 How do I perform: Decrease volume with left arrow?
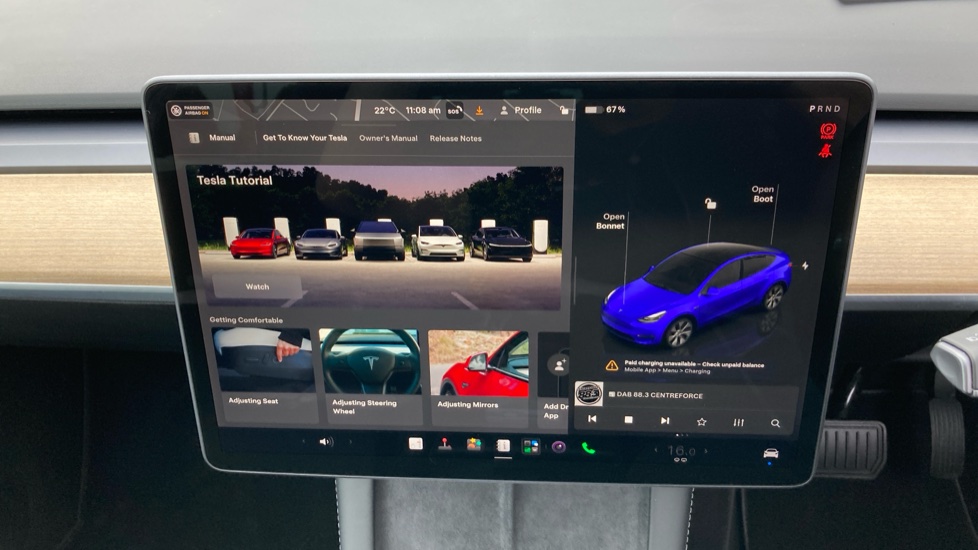pyautogui.click(x=304, y=441)
